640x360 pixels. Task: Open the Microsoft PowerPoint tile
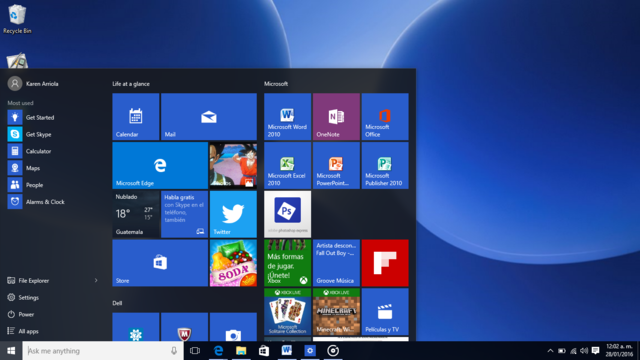click(336, 165)
